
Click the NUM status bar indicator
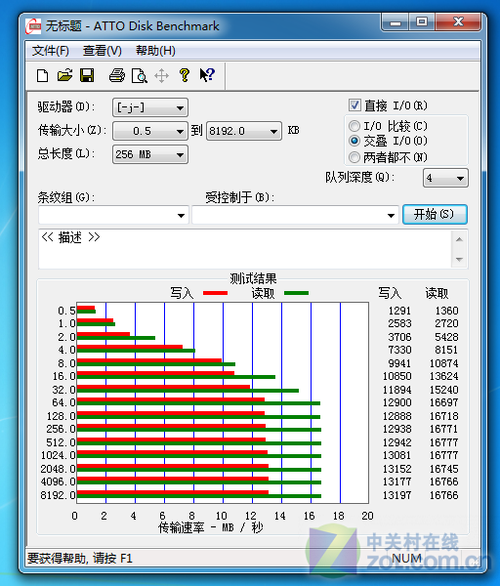pyautogui.click(x=407, y=558)
